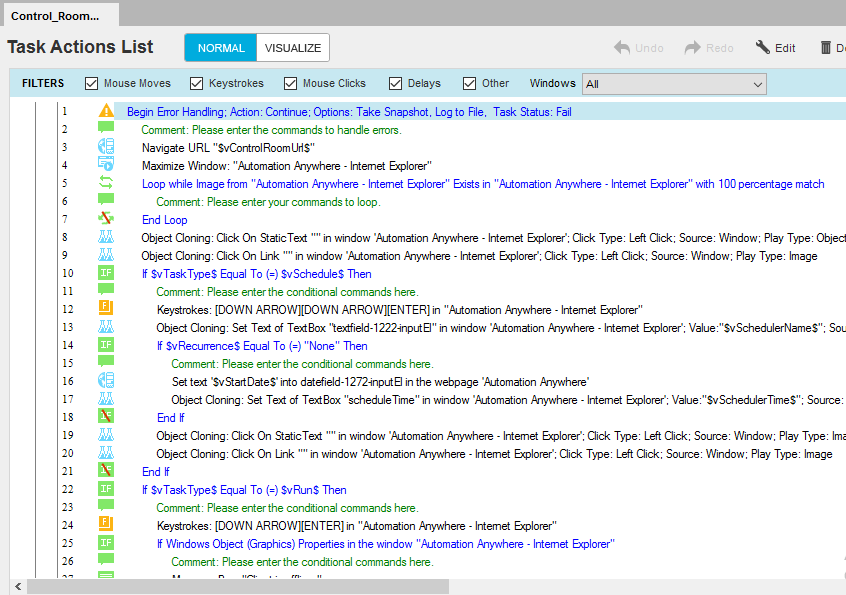The height and width of the screenshot is (595, 846).
Task: Click the Object Cloning flask icon on line 8
Action: click(x=106, y=238)
